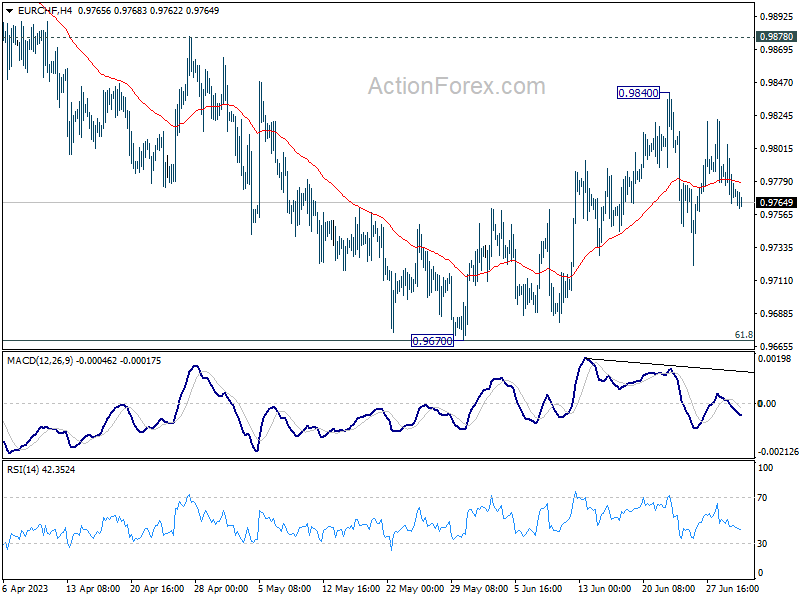Click the 61.8 Fibonacci level label

pyautogui.click(x=743, y=335)
